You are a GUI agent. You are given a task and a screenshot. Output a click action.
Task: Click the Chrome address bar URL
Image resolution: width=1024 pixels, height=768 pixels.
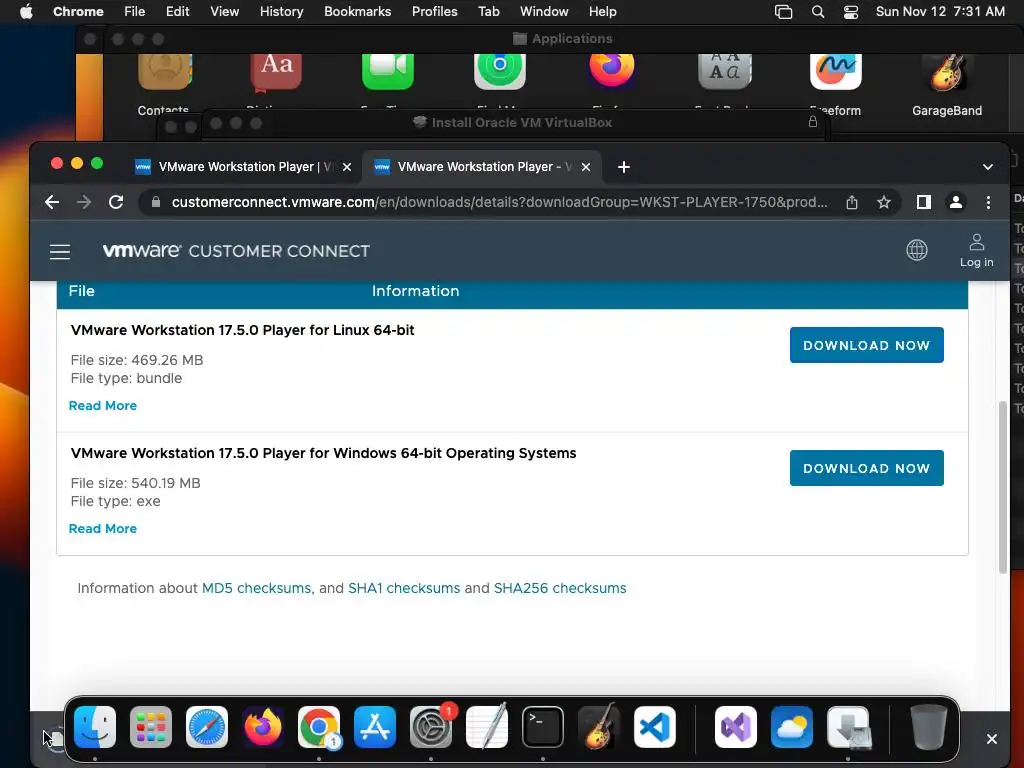500,202
